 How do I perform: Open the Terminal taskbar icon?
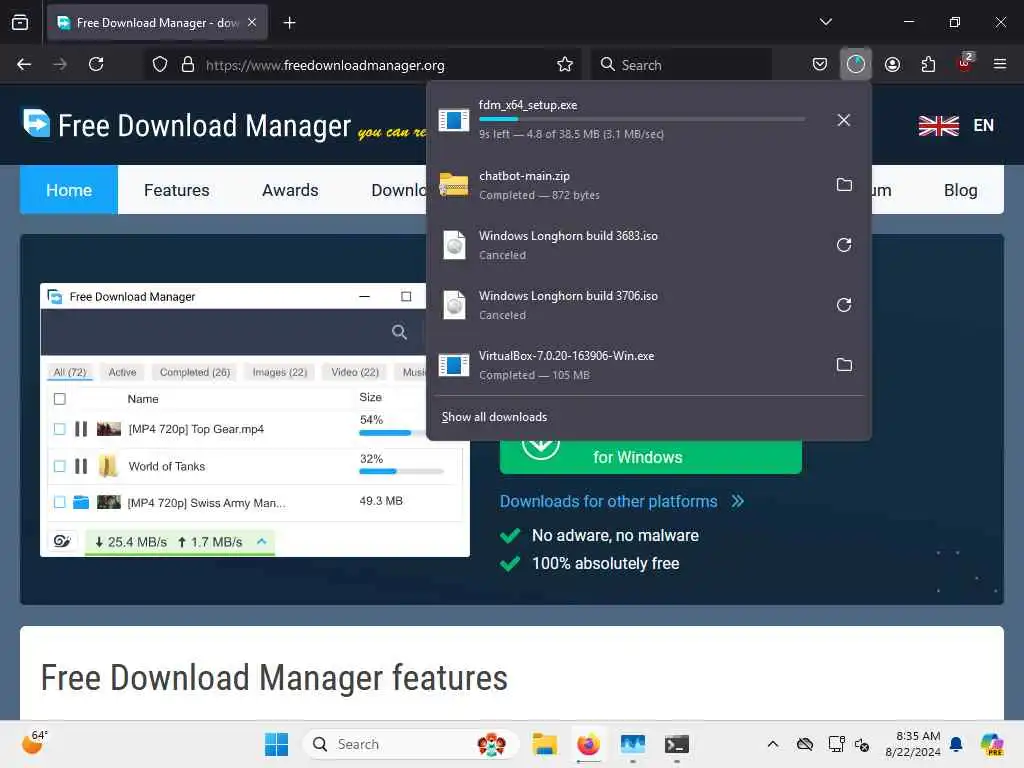677,744
